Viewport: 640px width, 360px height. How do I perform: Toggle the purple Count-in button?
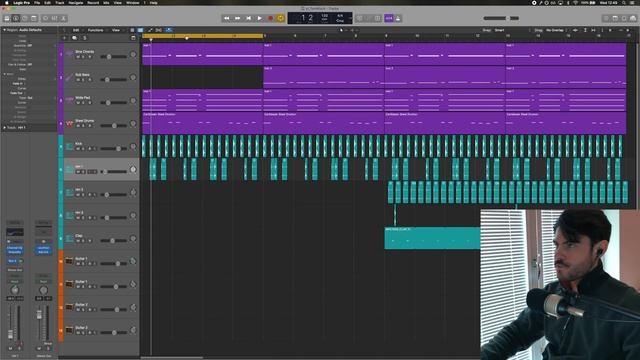pyautogui.click(x=389, y=18)
